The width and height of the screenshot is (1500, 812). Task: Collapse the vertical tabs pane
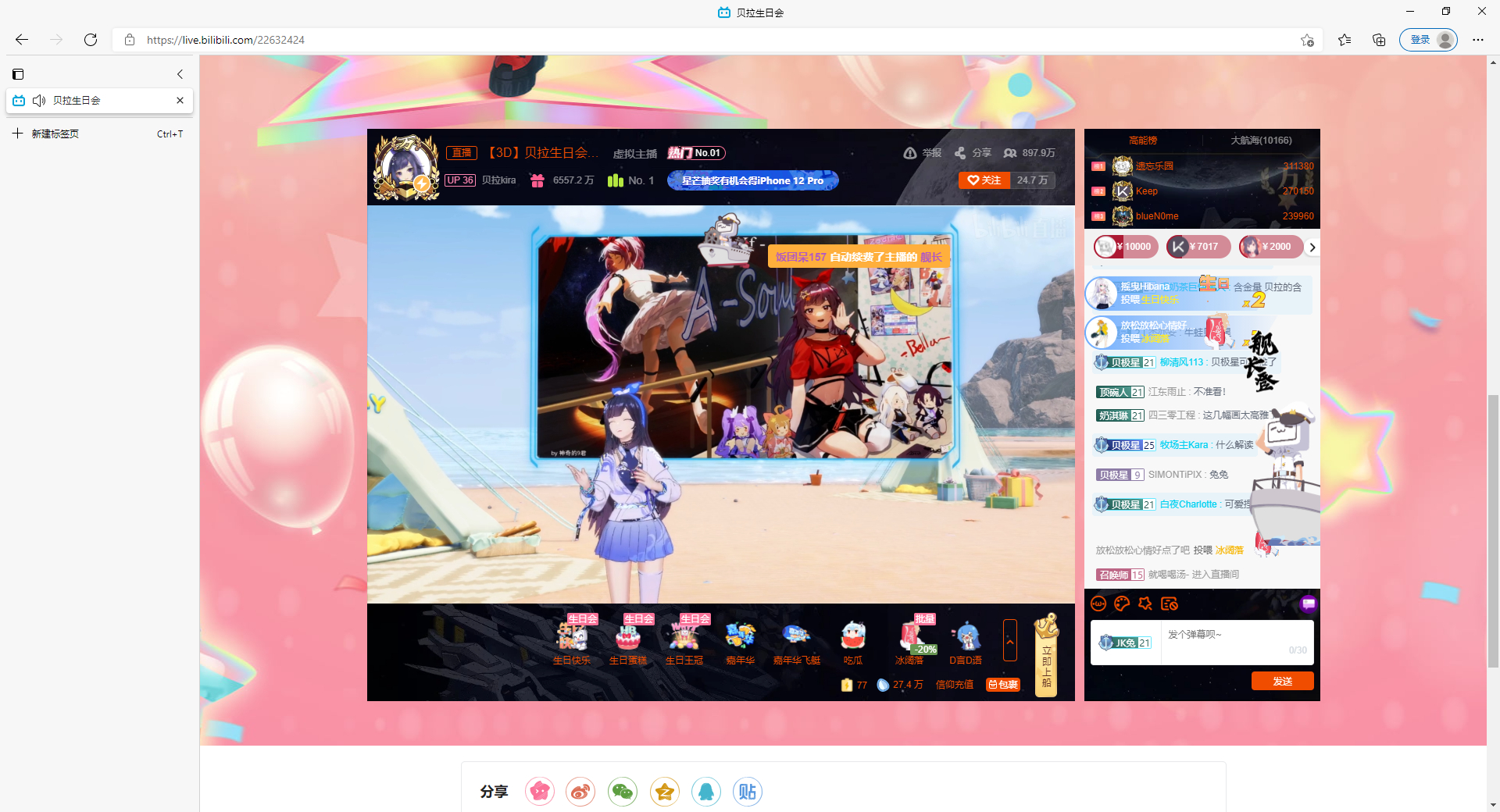pos(180,74)
